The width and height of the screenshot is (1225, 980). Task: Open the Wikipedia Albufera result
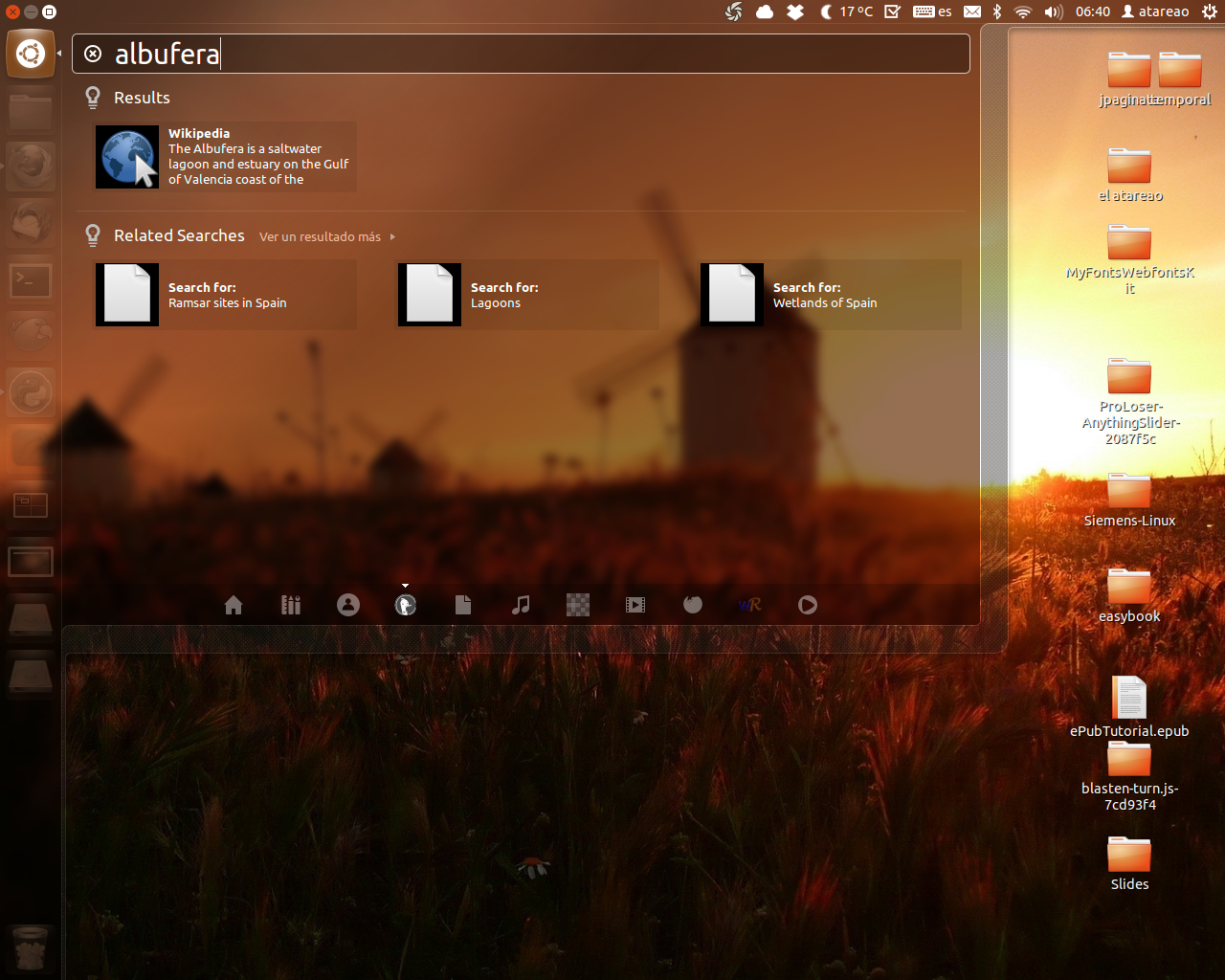coord(225,157)
